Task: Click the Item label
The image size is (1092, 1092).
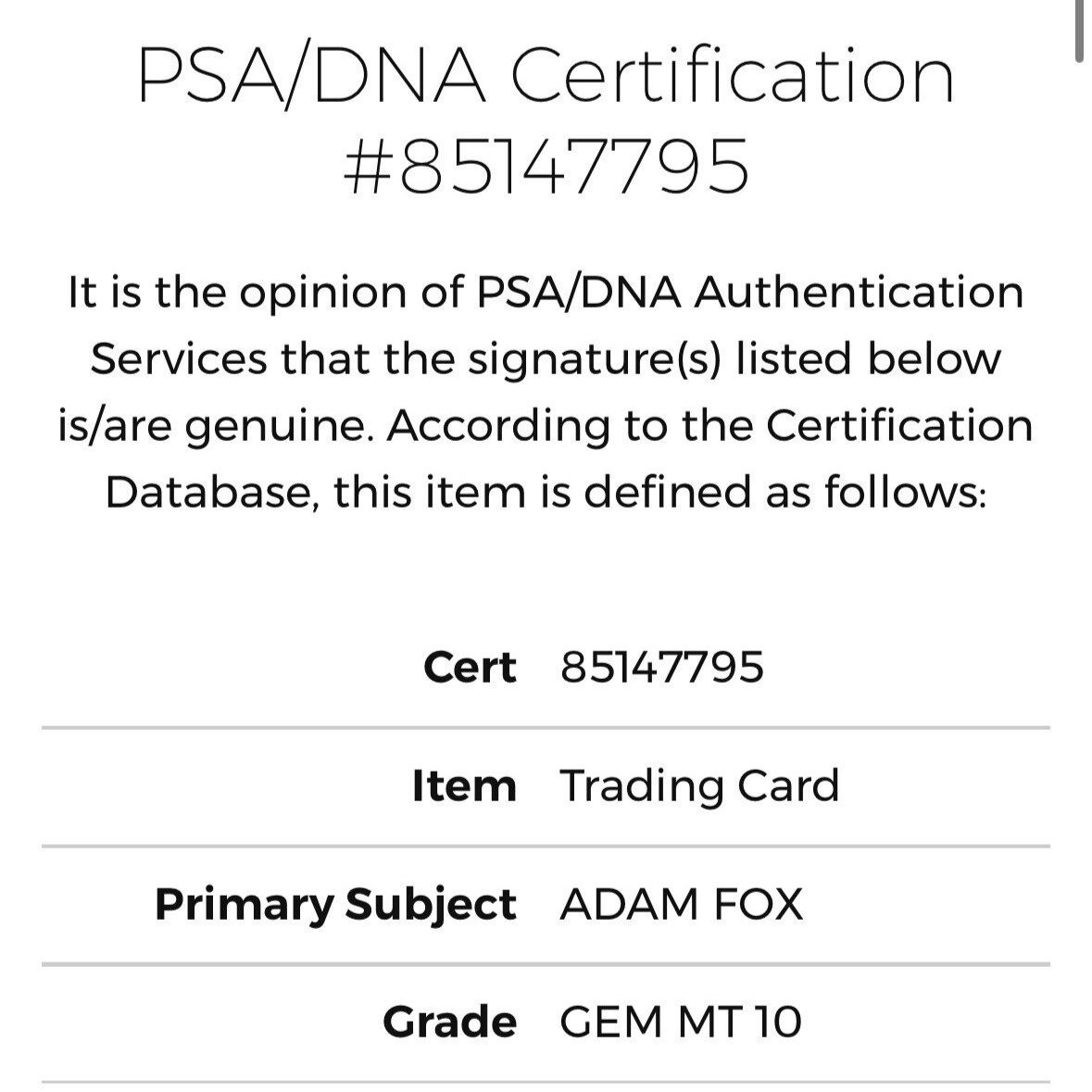Action: point(465,785)
